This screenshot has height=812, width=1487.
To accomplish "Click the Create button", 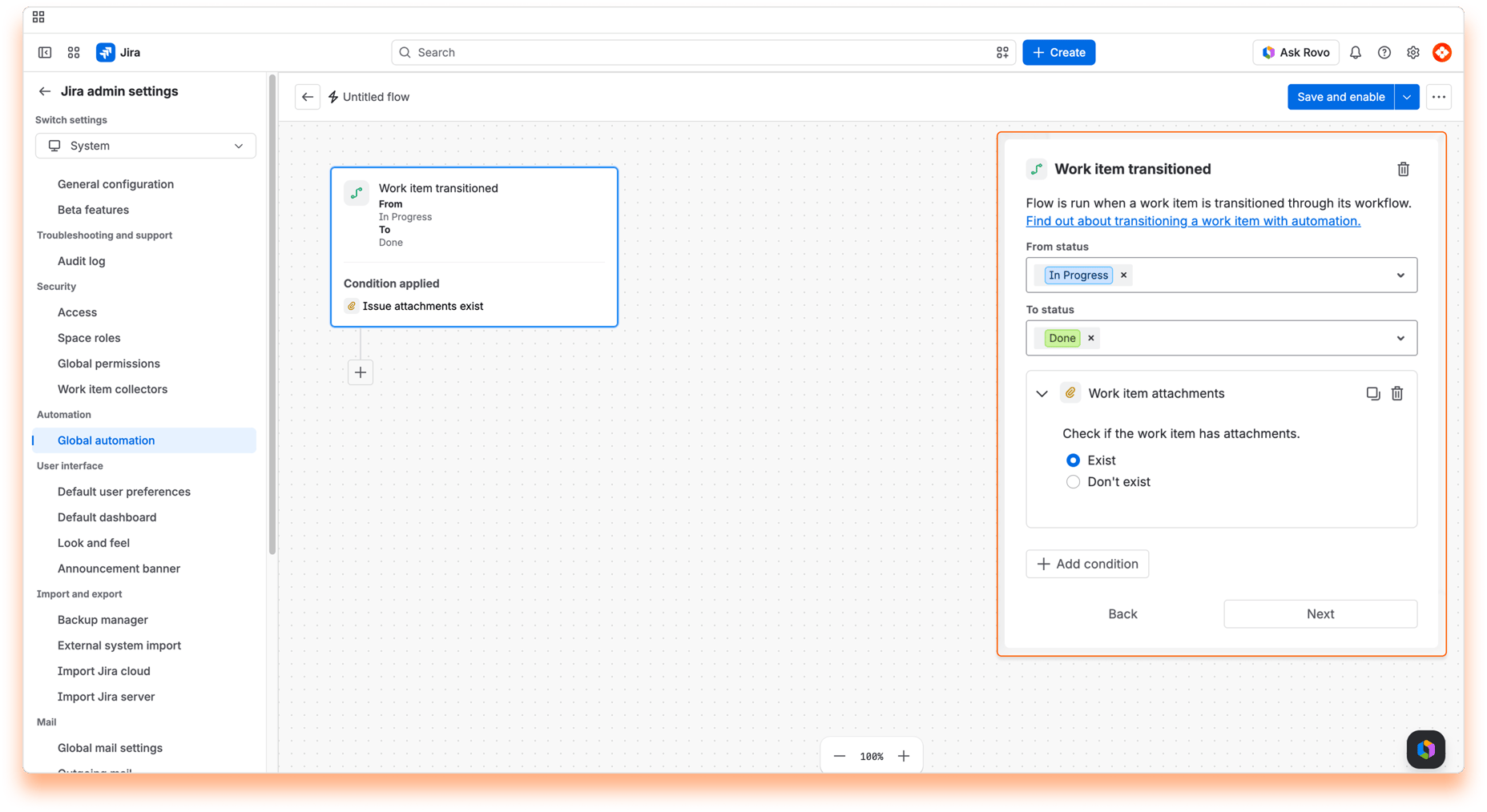I will point(1058,52).
